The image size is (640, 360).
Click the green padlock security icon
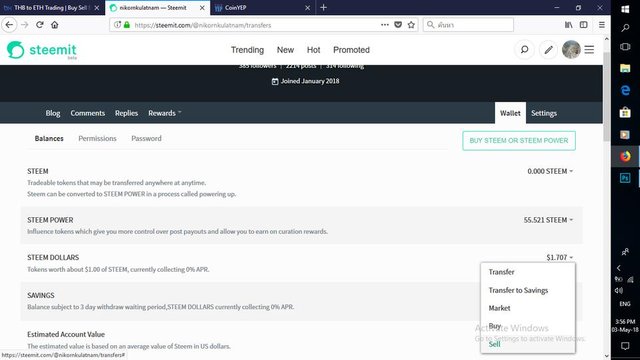coord(127,25)
